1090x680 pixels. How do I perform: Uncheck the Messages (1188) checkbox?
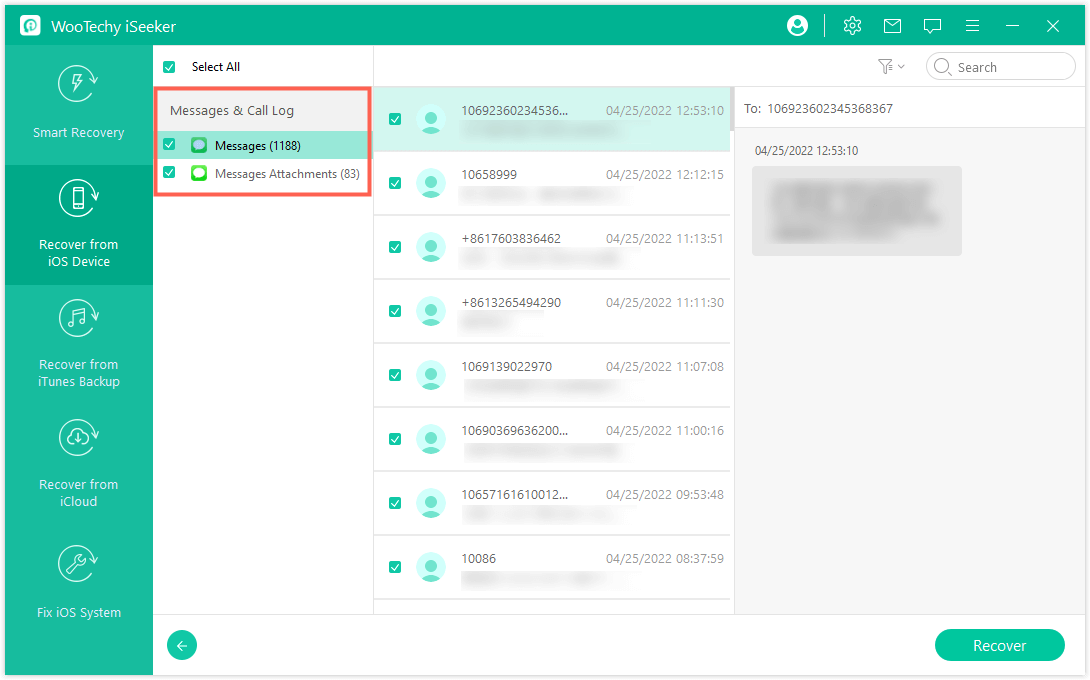click(169, 144)
